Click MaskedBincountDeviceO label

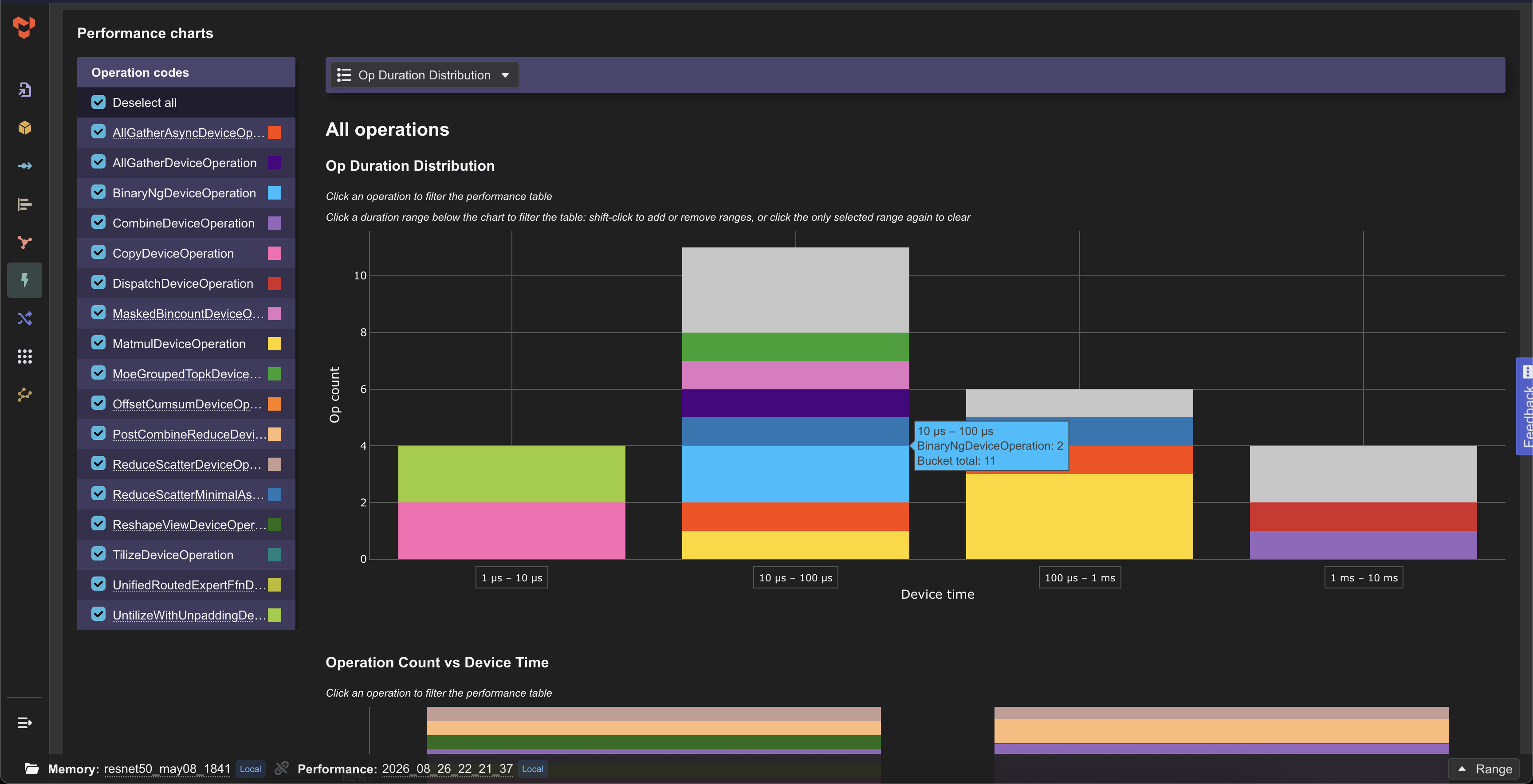(188, 314)
